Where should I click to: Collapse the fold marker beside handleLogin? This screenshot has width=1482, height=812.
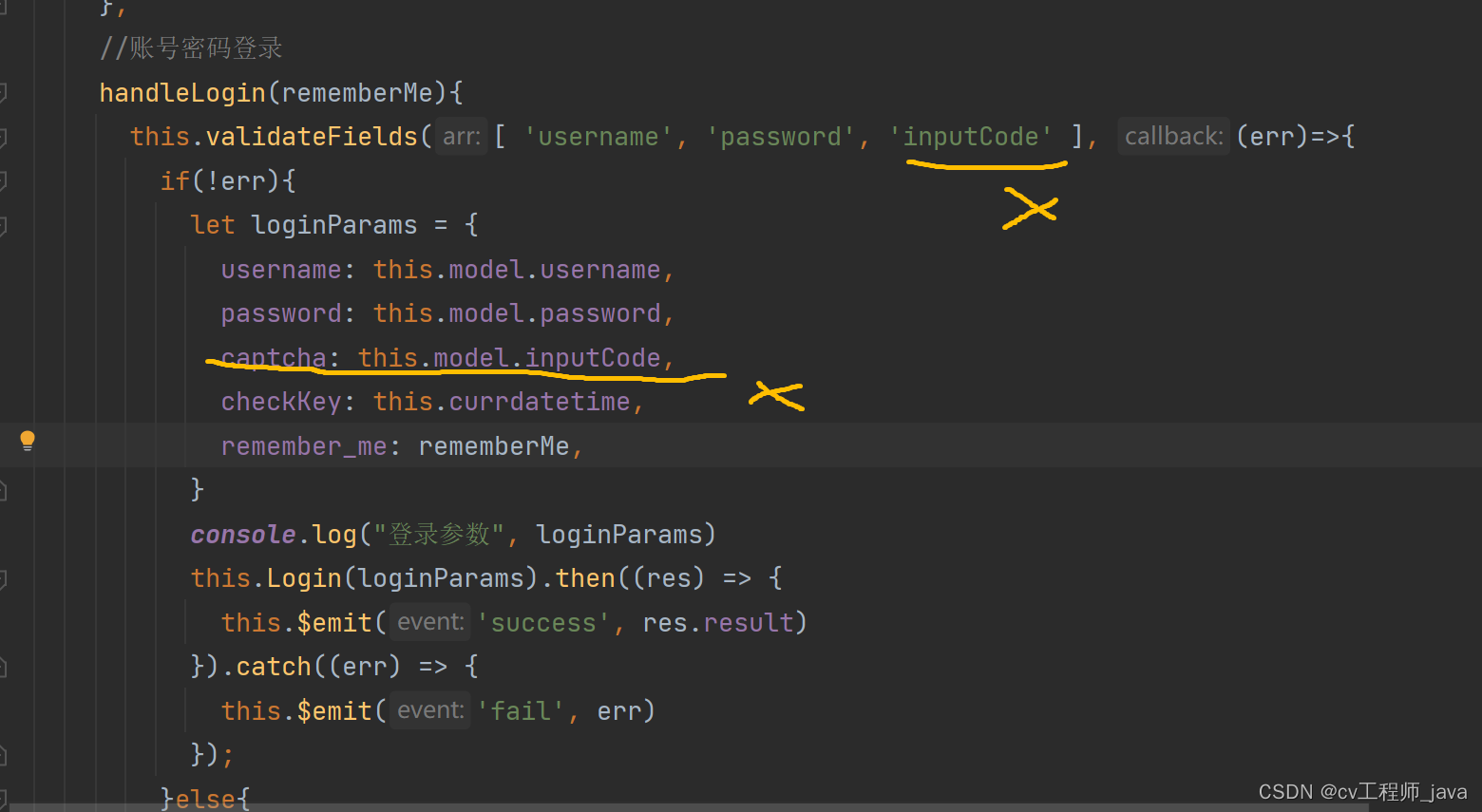coord(3,92)
